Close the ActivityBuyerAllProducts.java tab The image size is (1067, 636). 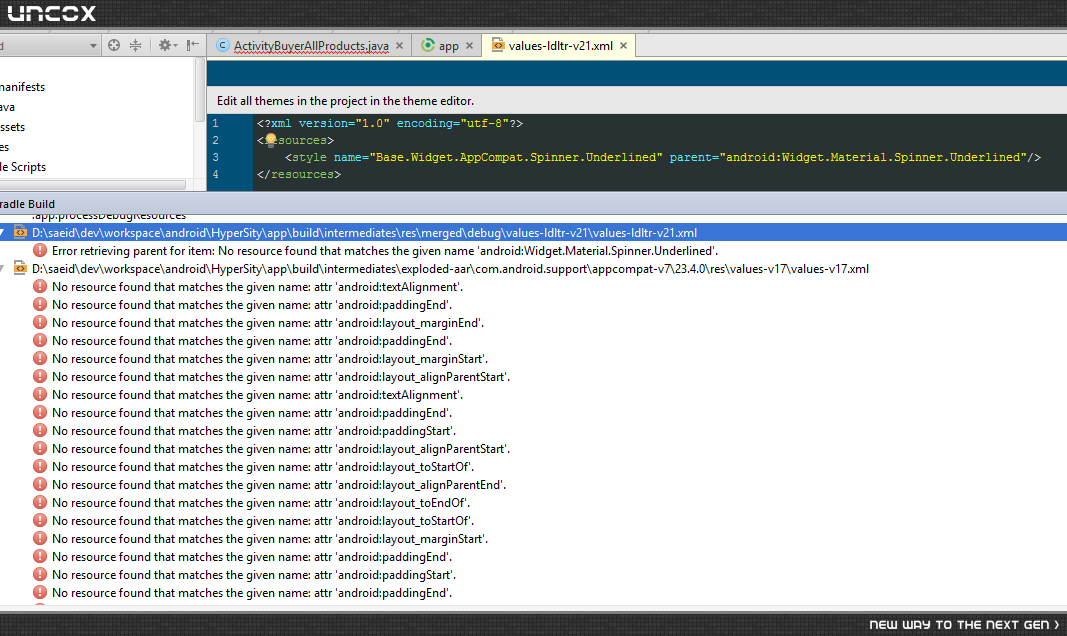coord(399,46)
